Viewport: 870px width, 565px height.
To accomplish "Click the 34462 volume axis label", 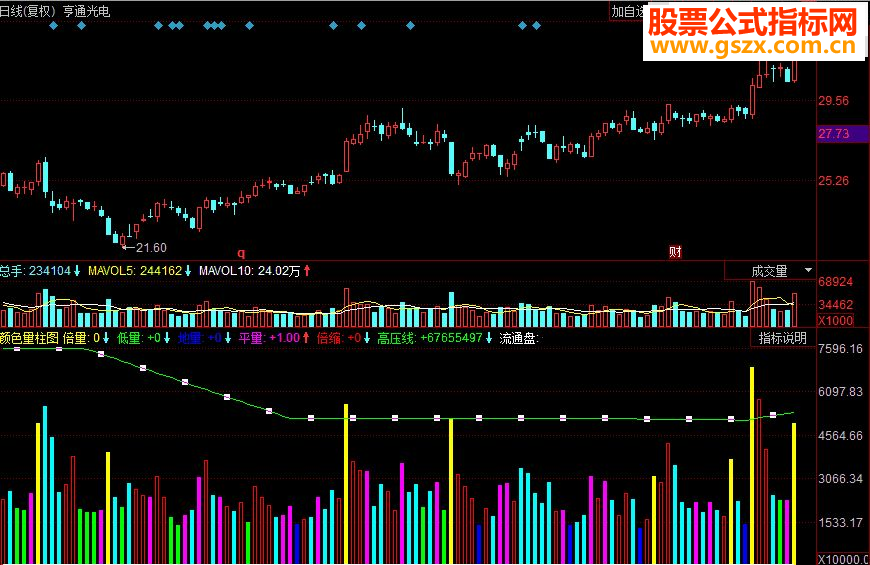I will pos(835,305).
